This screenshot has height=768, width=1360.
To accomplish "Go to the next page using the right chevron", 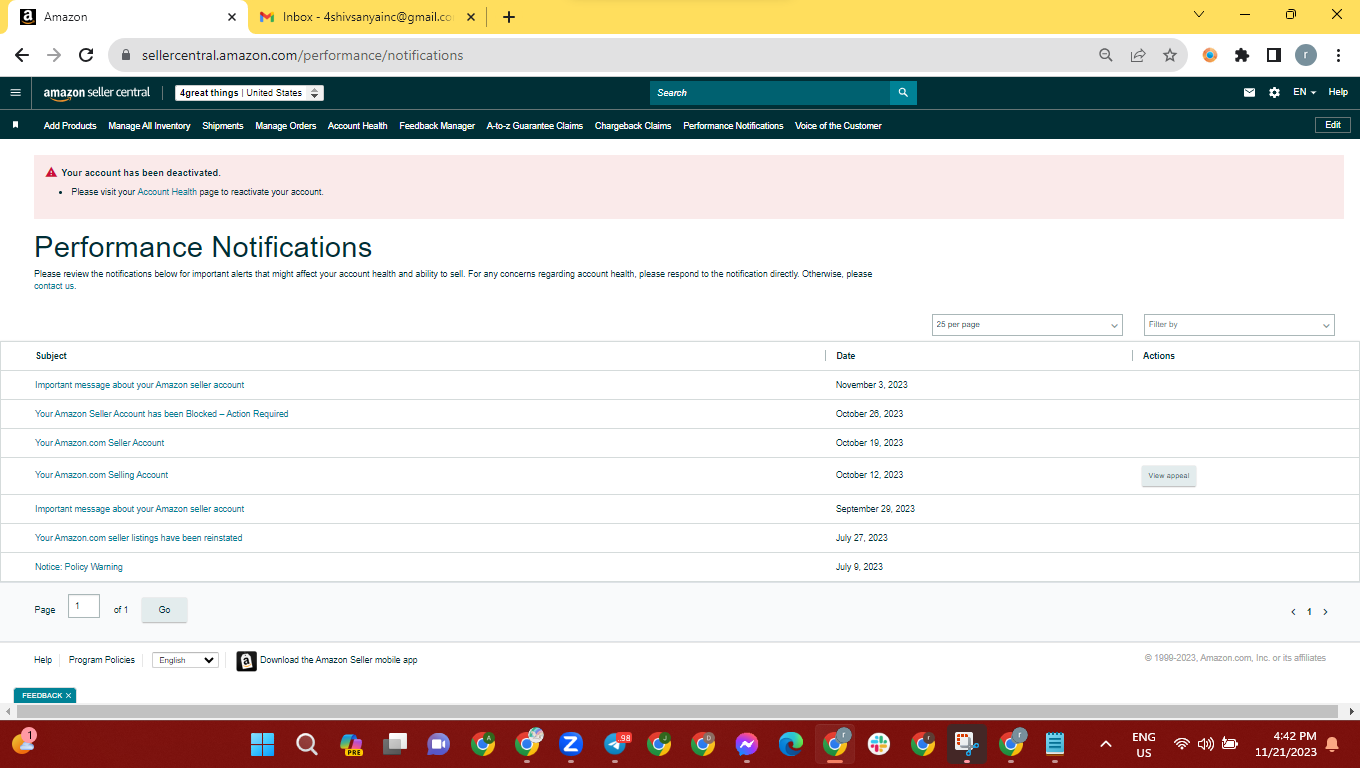I will (1326, 612).
